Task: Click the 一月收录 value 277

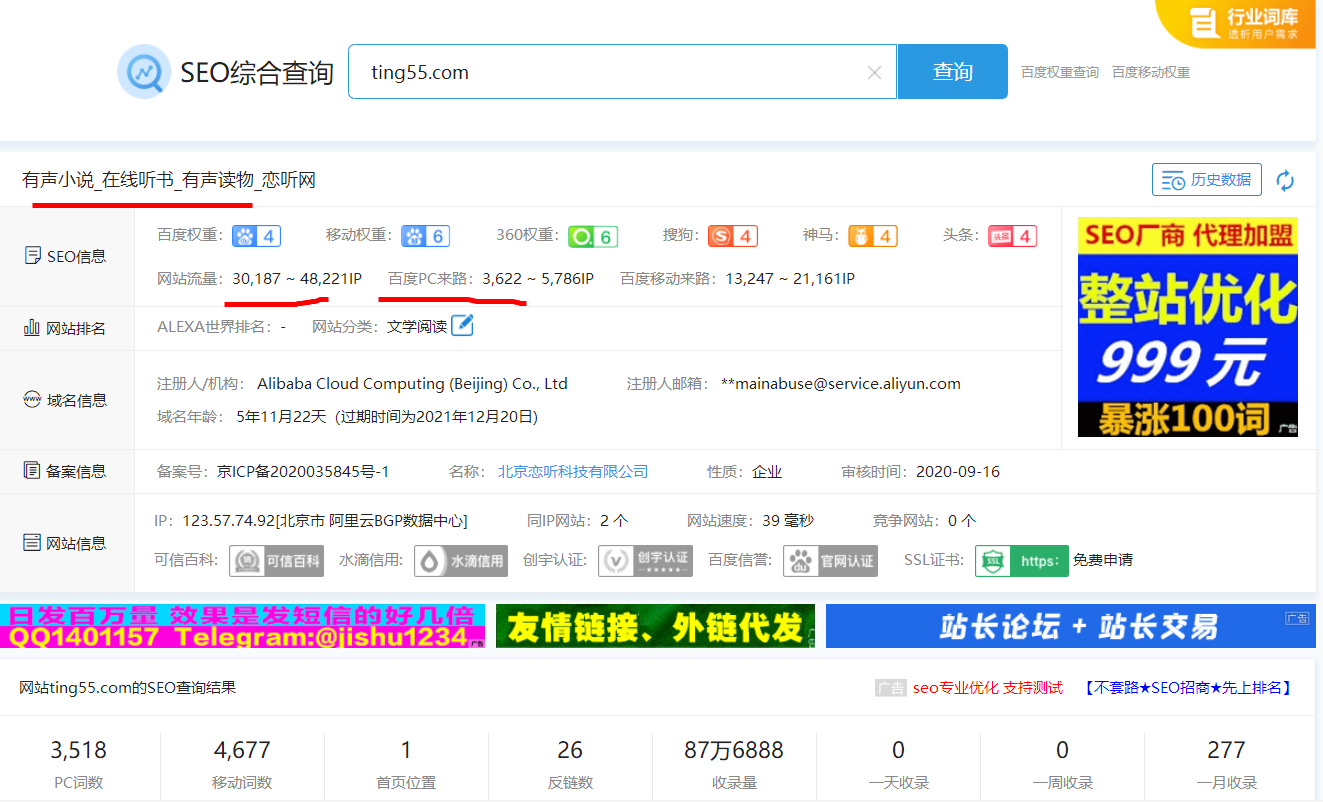Action: pos(1226,750)
